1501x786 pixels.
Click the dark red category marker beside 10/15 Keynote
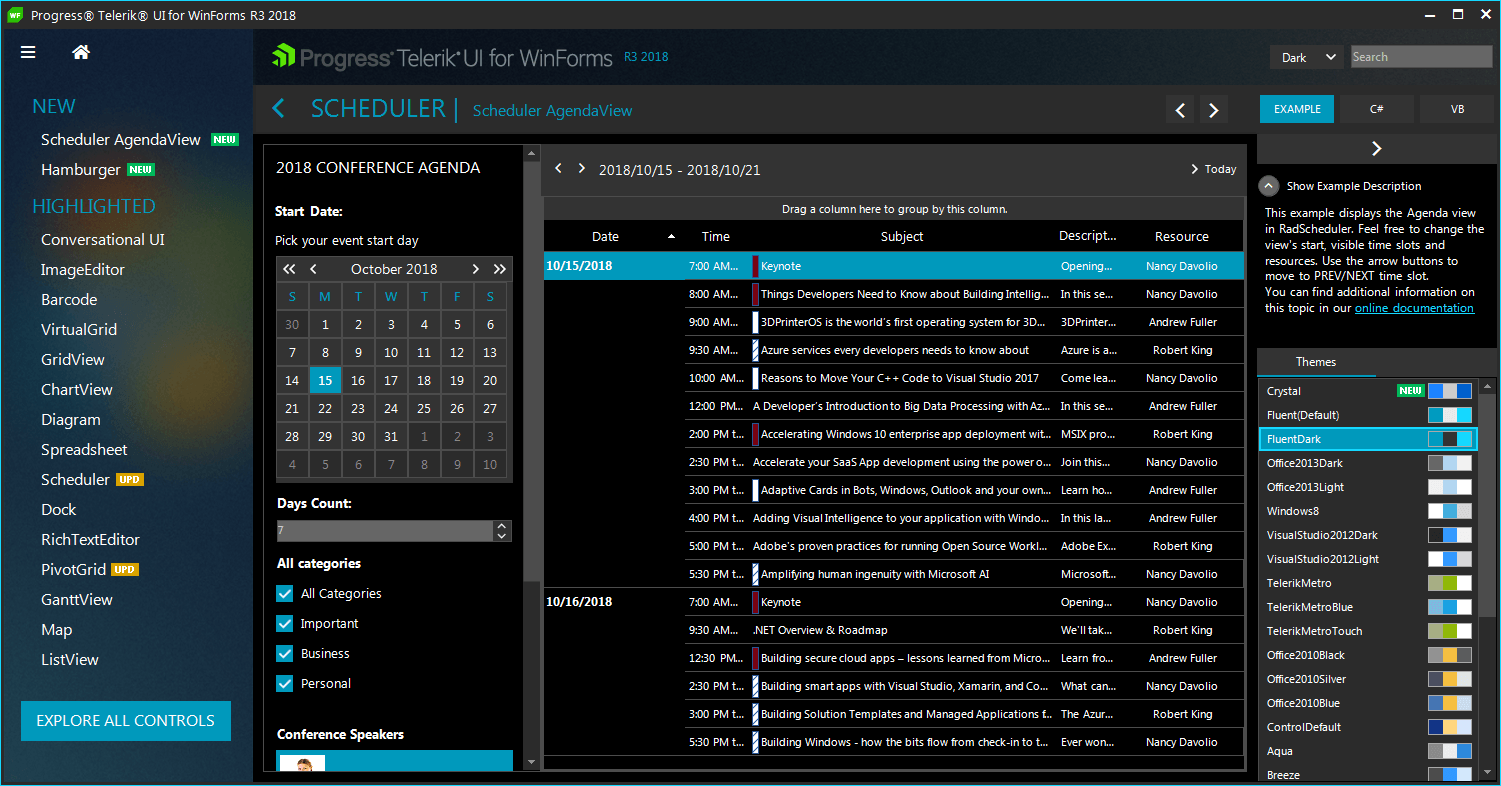tap(755, 266)
